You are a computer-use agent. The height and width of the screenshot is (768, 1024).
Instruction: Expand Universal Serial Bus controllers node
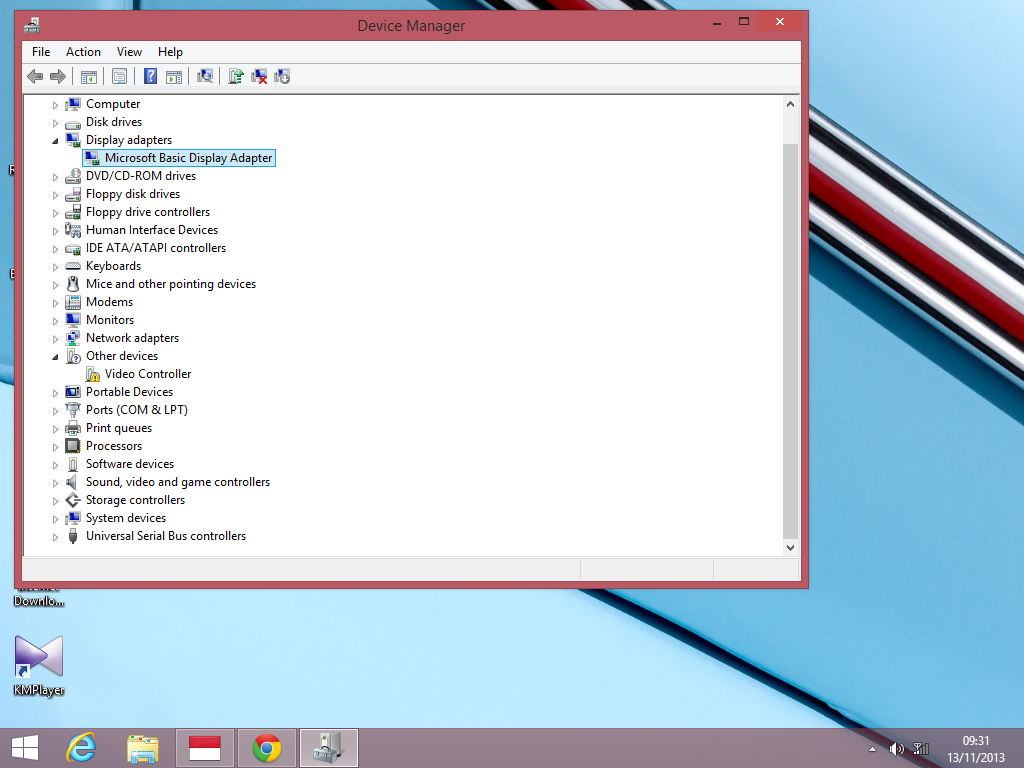coord(56,536)
